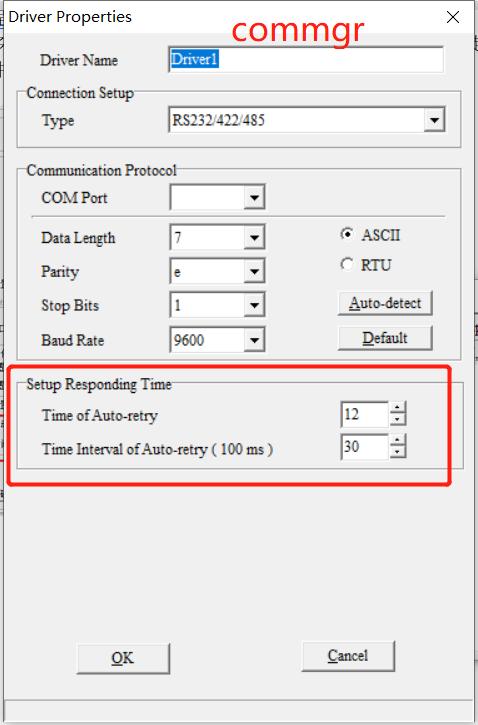Click the Driver Name text field
The width and height of the screenshot is (478, 725).
(x=306, y=60)
